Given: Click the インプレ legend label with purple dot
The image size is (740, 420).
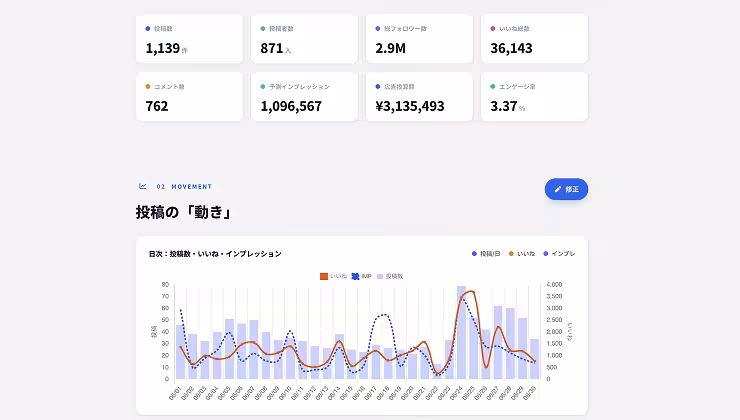Looking at the screenshot, I should click(559, 254).
